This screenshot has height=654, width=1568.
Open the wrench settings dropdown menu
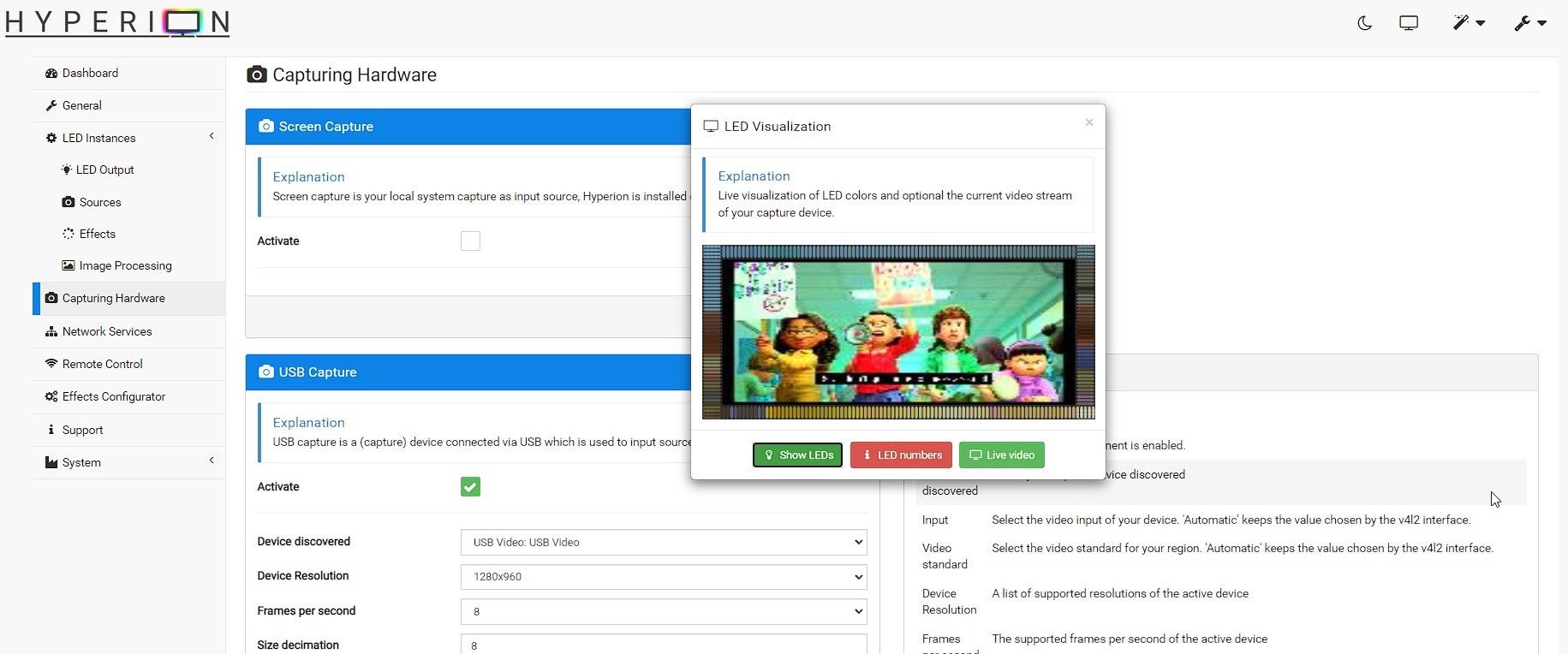coord(1529,23)
